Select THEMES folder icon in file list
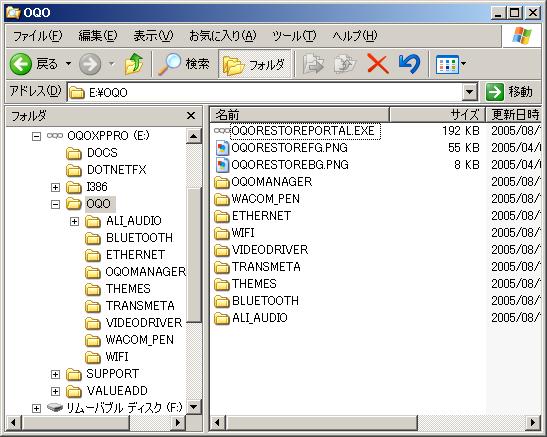Viewport: 547px width, 437px height. click(x=222, y=284)
